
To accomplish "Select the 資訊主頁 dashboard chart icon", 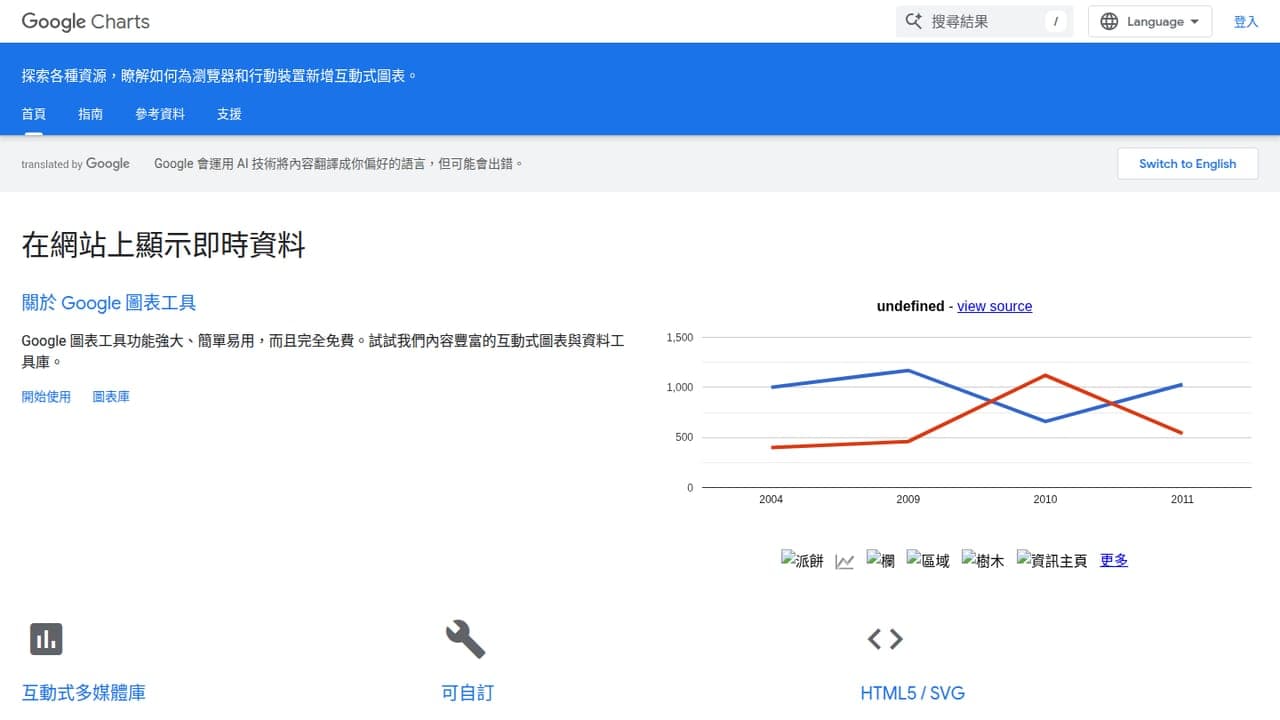I will pos(1051,561).
